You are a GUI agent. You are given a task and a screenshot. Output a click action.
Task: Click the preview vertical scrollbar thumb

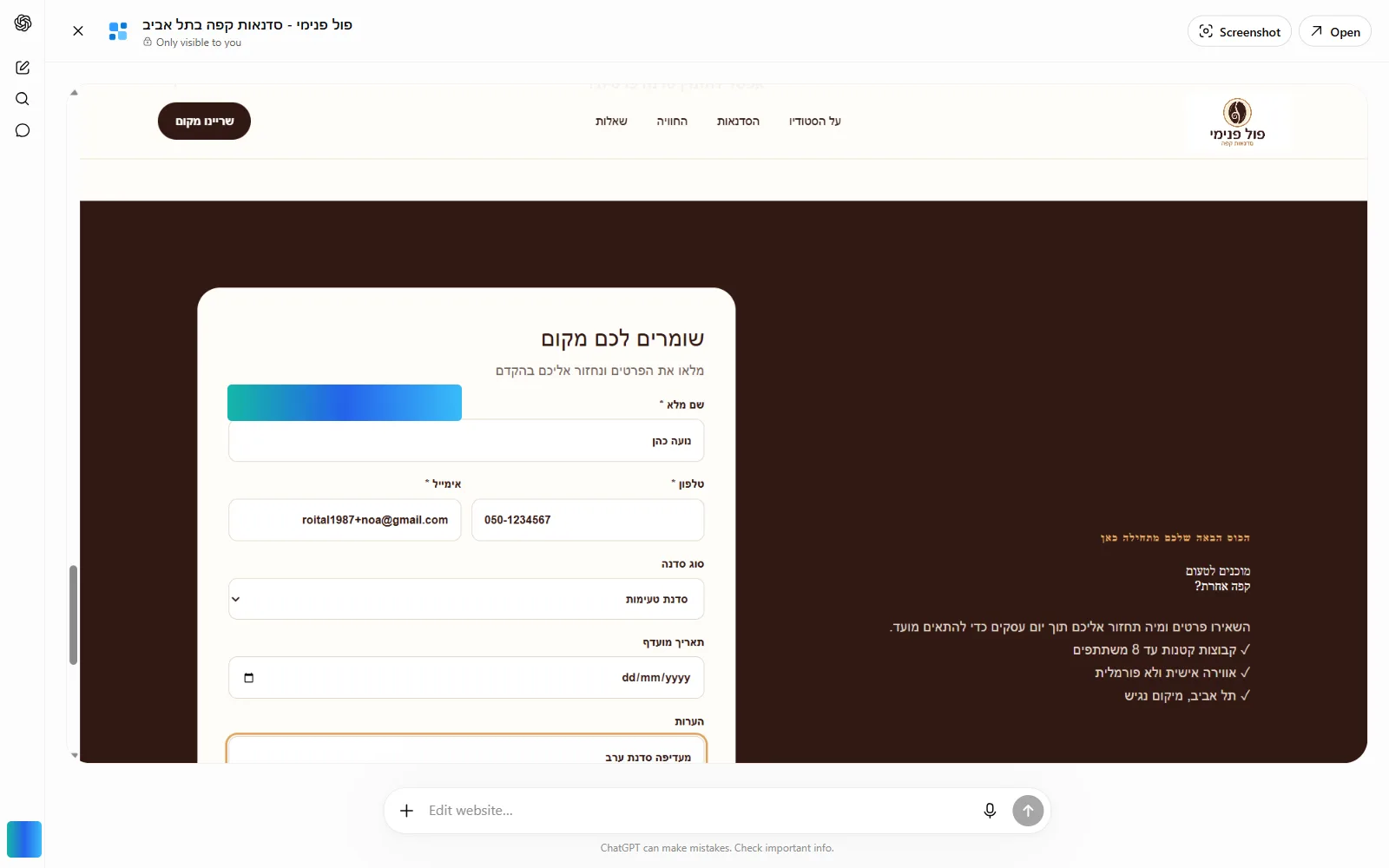pyautogui.click(x=74, y=615)
